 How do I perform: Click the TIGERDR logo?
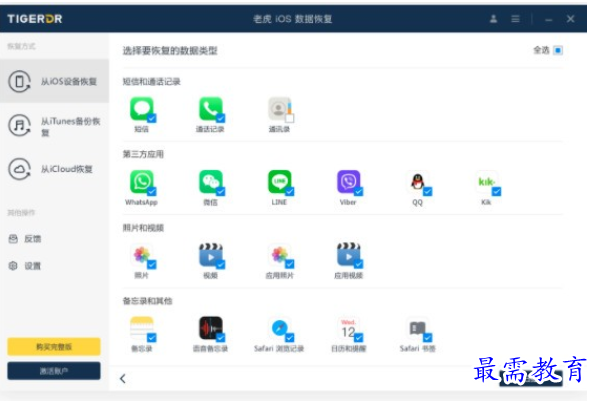[35, 19]
